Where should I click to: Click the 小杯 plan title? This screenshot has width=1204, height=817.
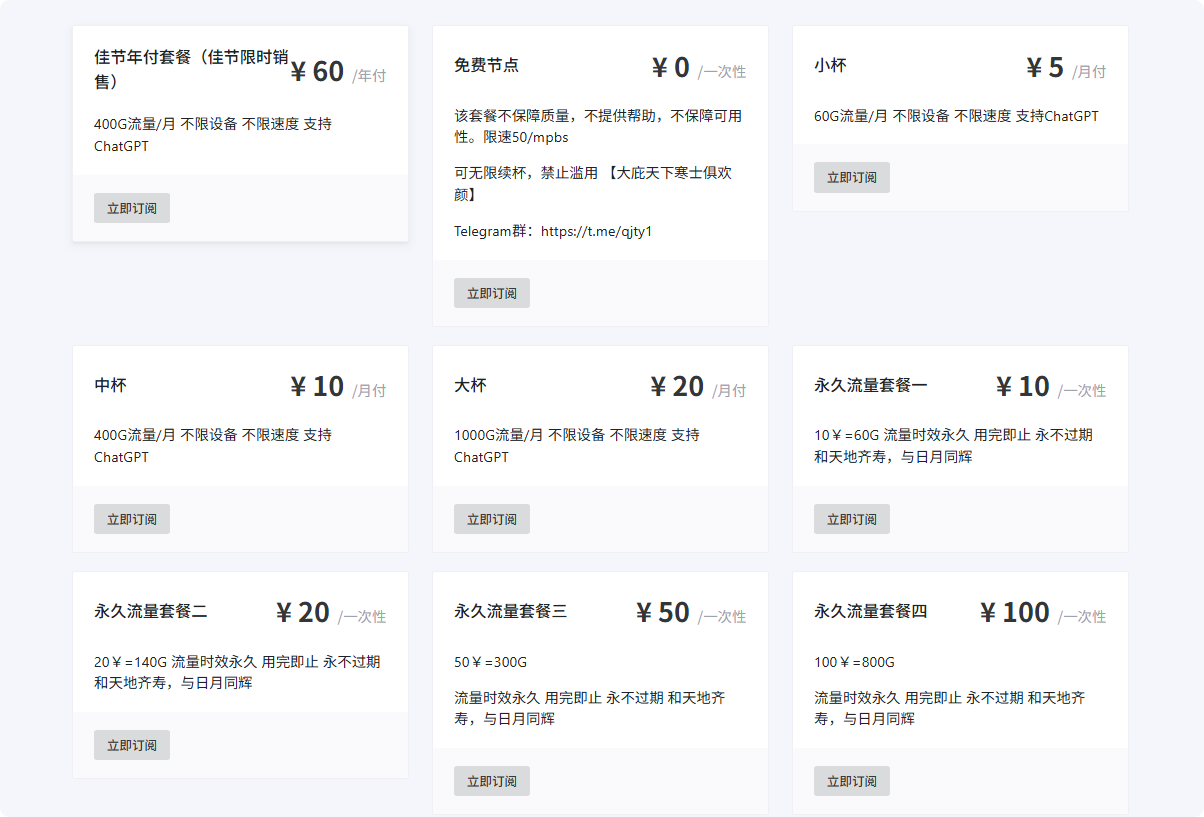click(x=830, y=65)
